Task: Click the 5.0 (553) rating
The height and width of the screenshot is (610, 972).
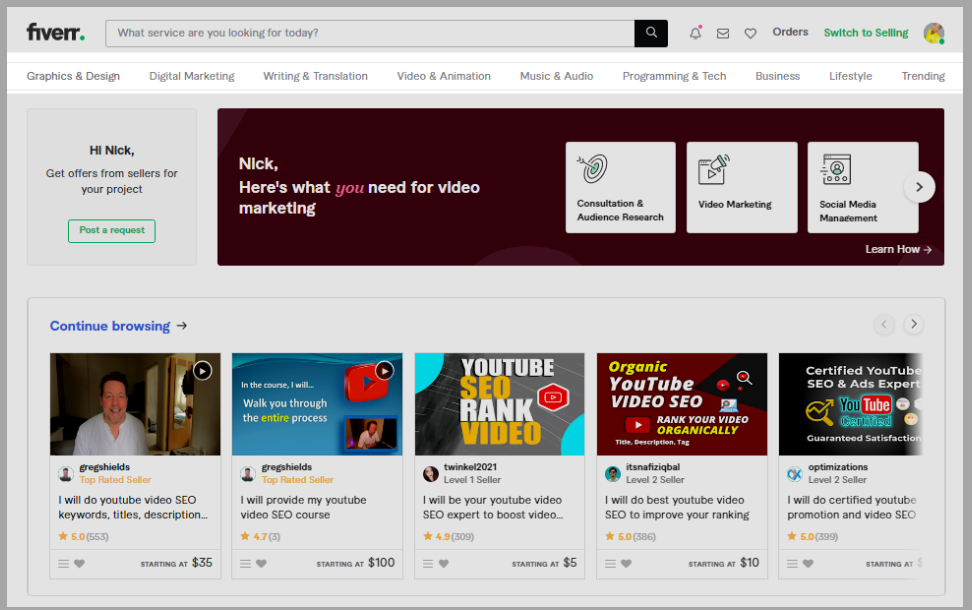Action: 83,536
